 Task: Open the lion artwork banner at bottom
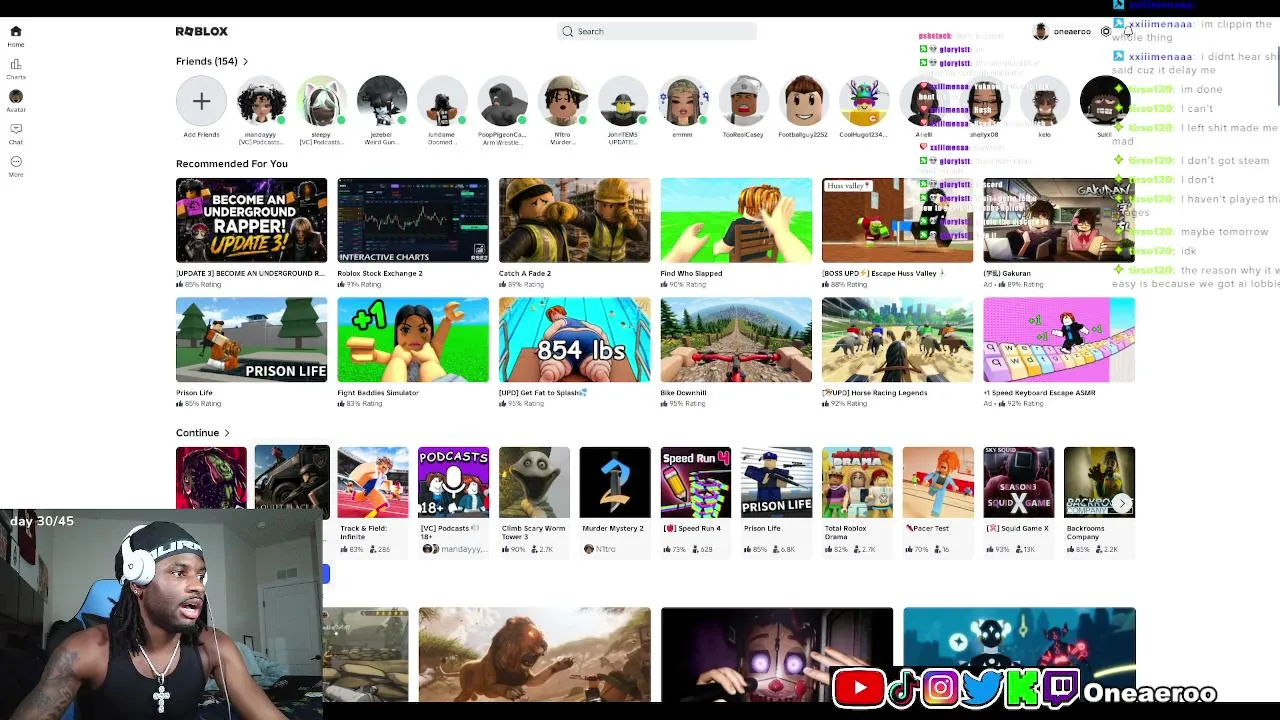pos(534,654)
